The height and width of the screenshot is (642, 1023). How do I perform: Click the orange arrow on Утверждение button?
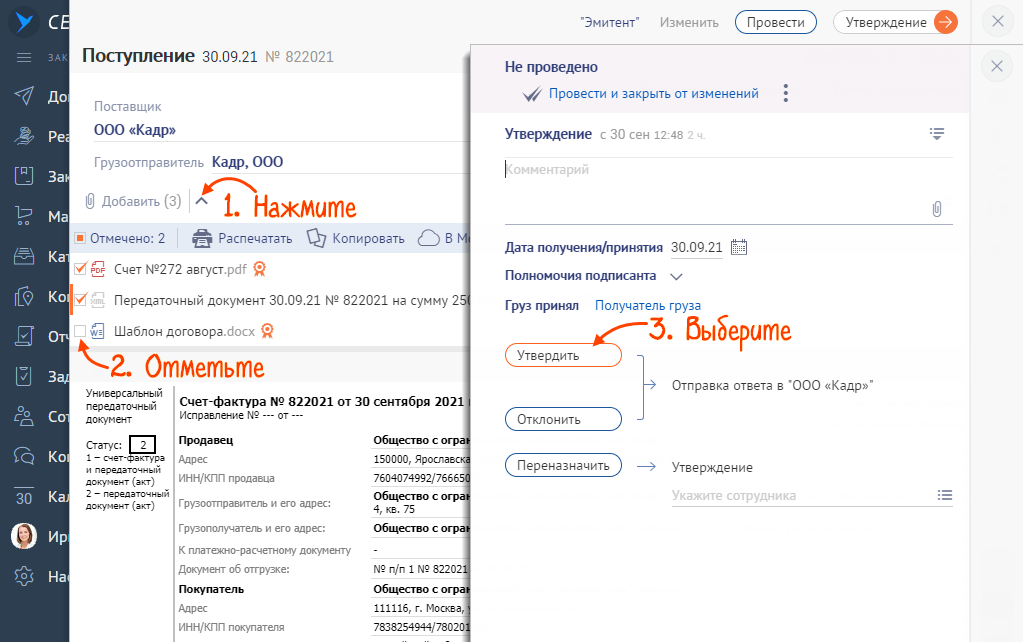(x=945, y=22)
